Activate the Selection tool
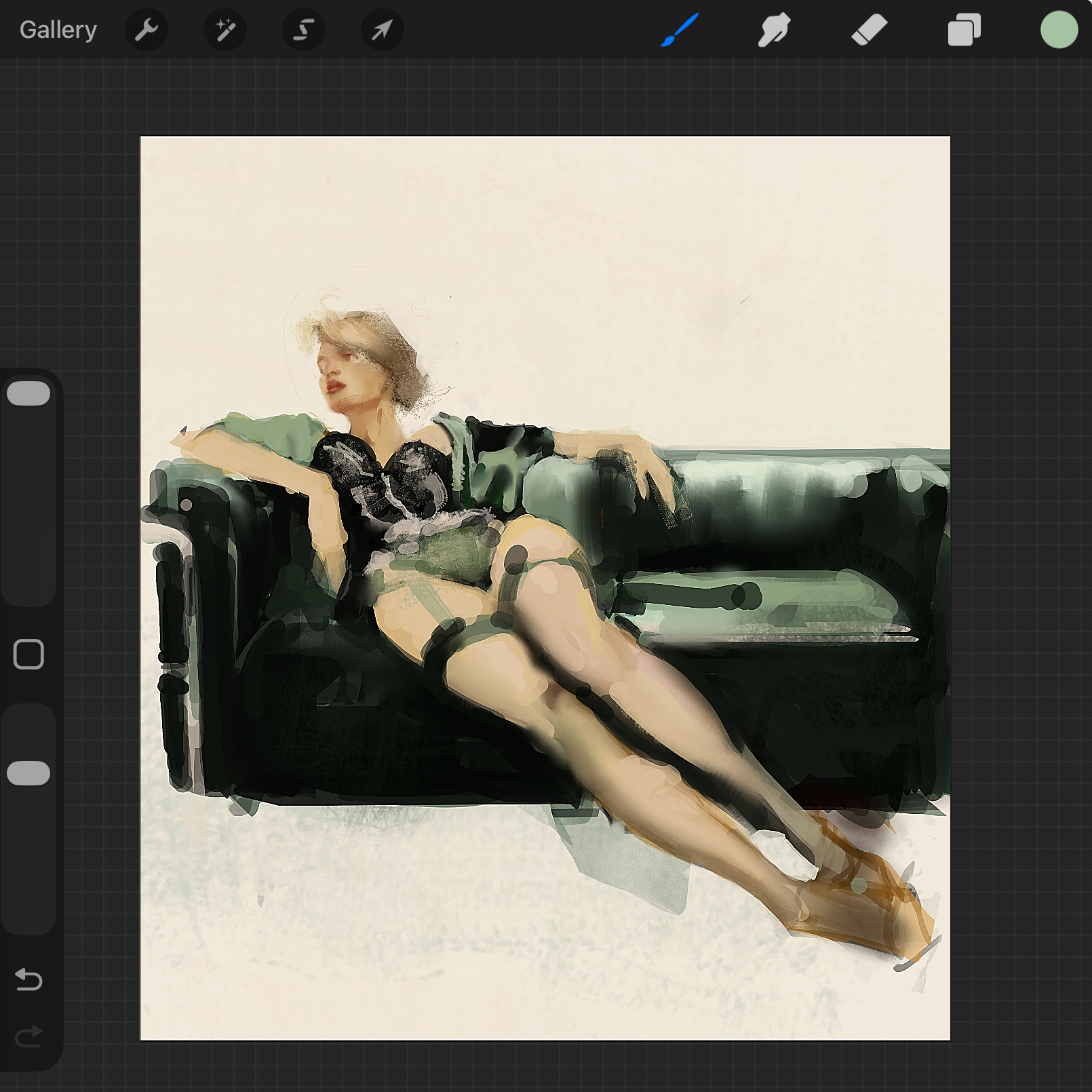 click(x=304, y=30)
